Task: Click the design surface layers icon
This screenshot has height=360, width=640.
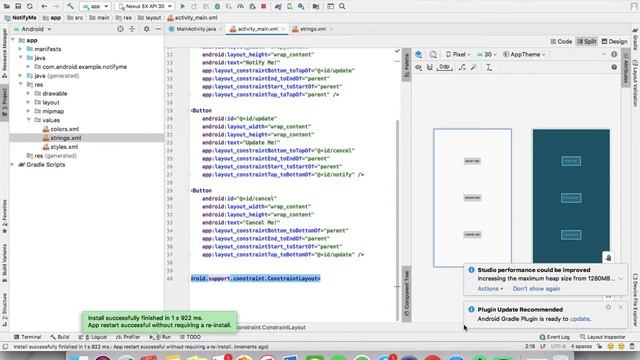Action: pos(418,54)
